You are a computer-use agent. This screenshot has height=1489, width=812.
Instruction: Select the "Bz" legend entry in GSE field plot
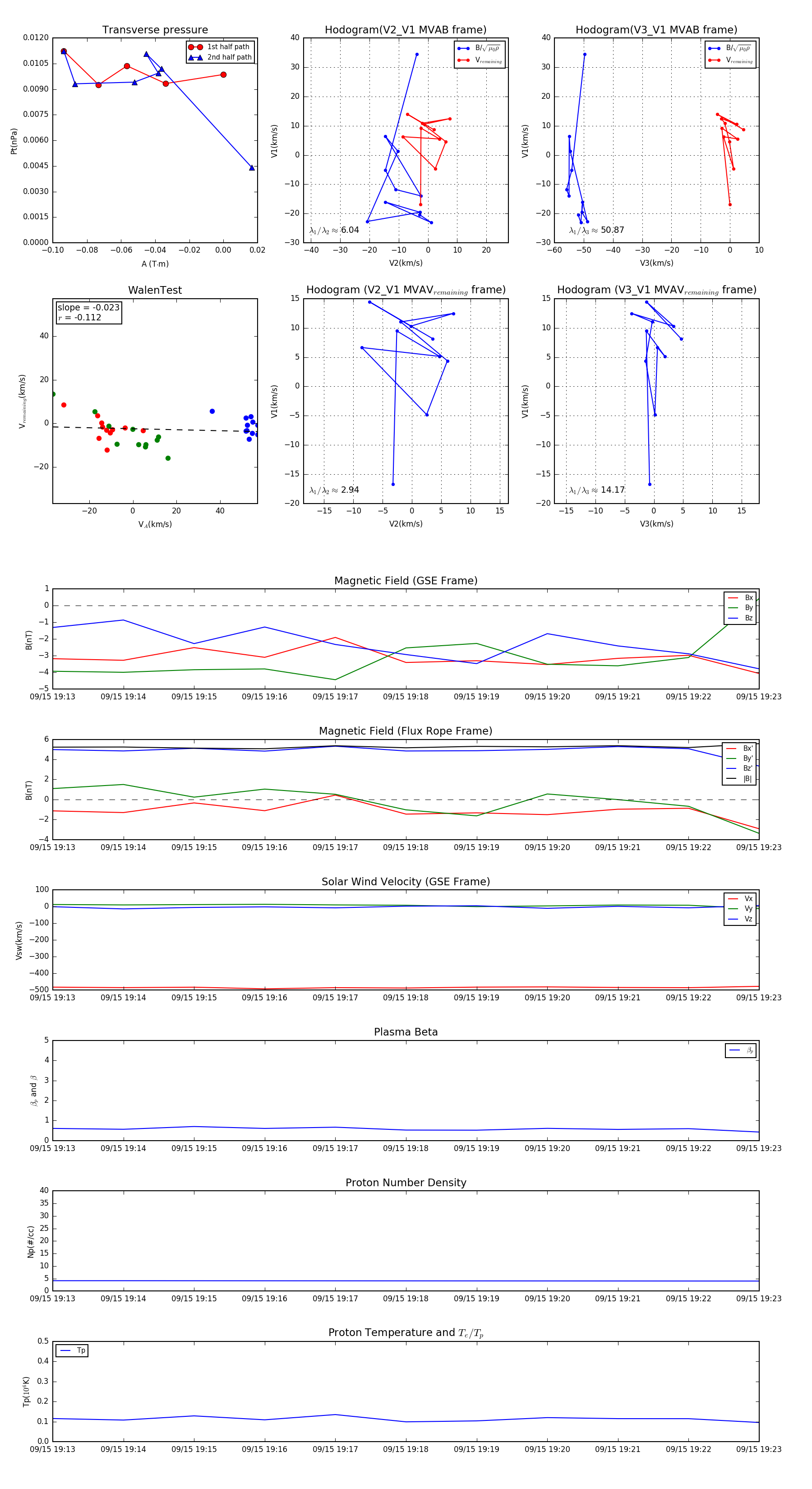pos(741,618)
